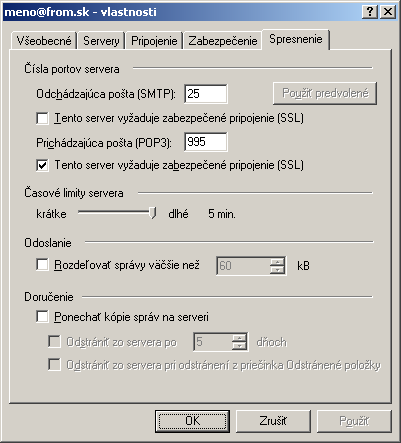The image size is (401, 443).
Task: Increase message size kB spinner up arrow
Action: click(277, 262)
